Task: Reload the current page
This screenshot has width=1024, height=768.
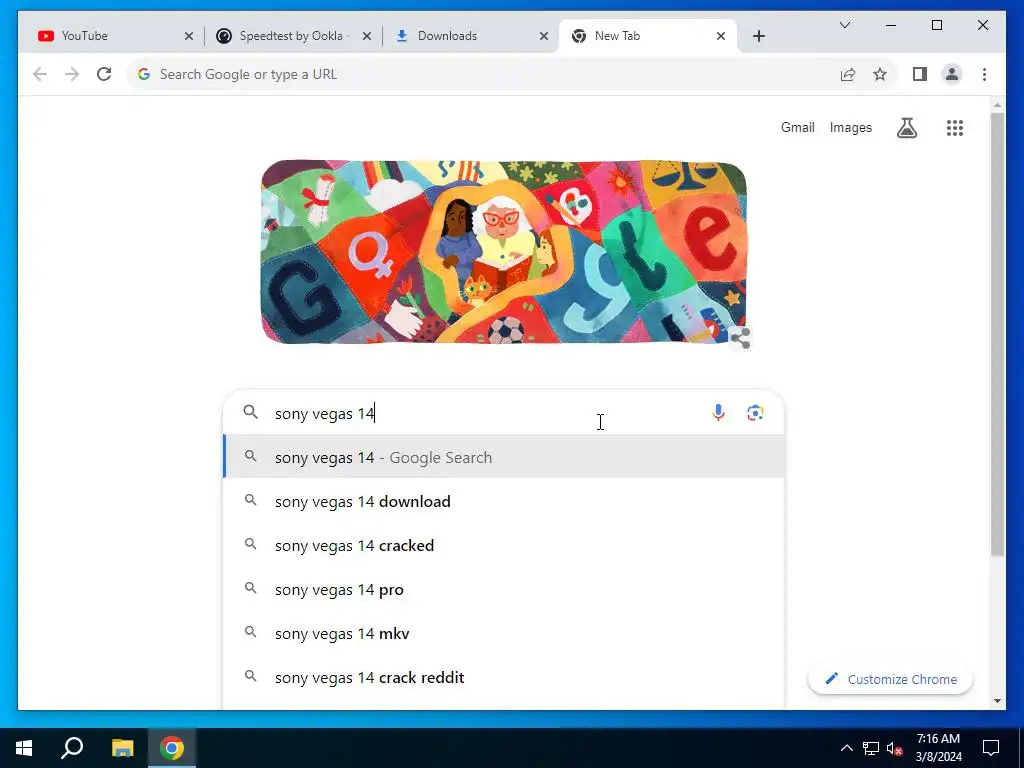Action: click(104, 74)
